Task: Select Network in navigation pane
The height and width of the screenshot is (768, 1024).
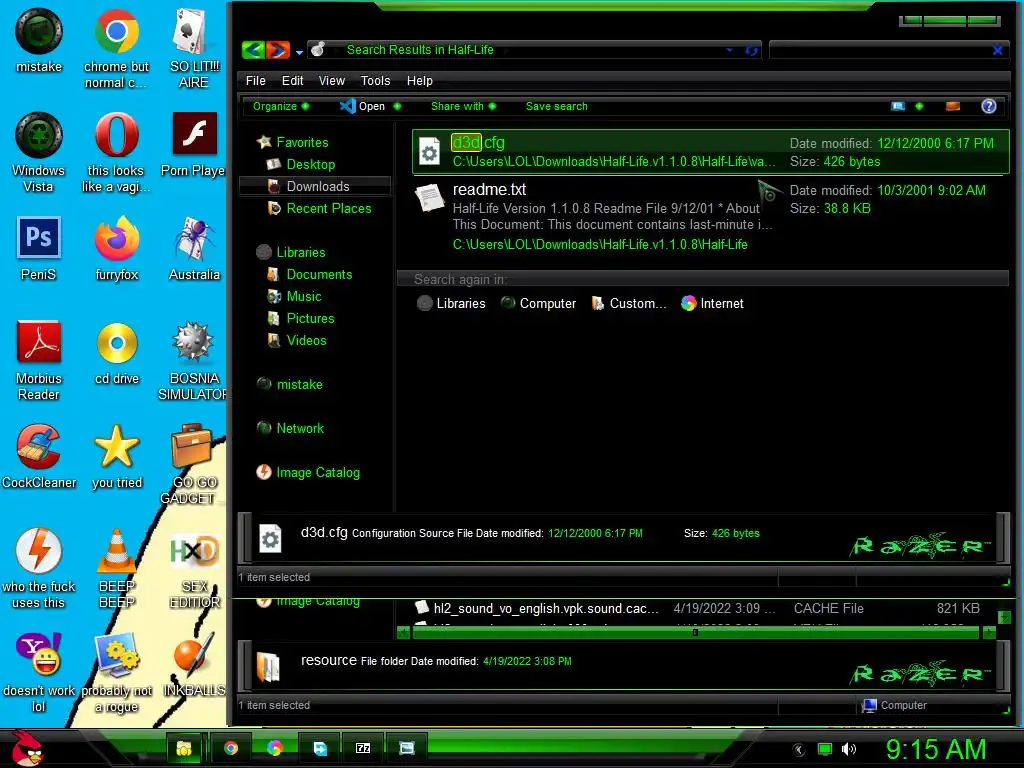Action: [291, 428]
